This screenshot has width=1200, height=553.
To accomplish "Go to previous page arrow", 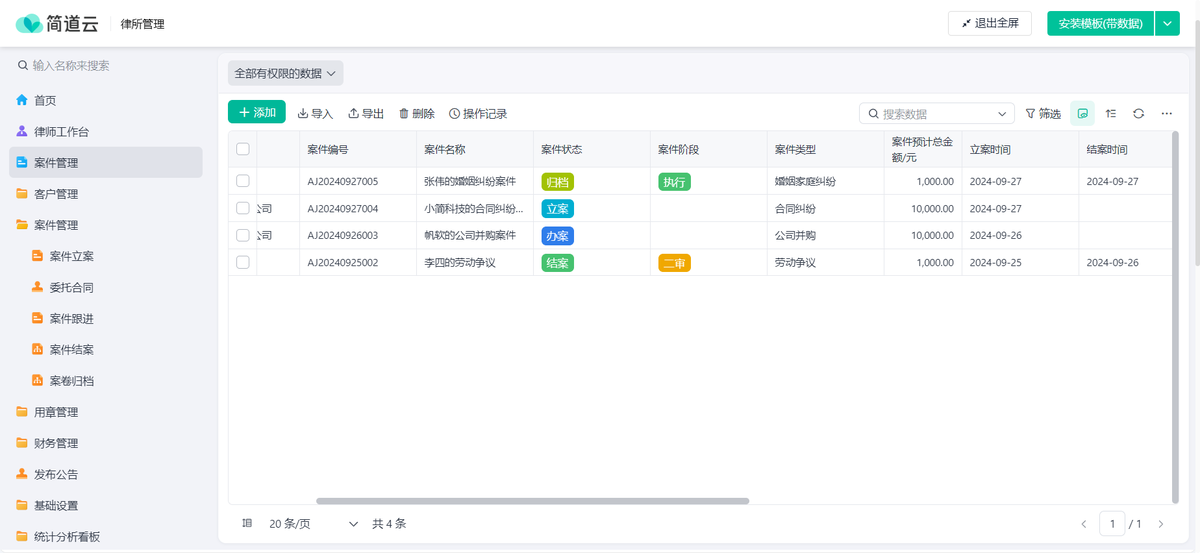I will point(1084,524).
